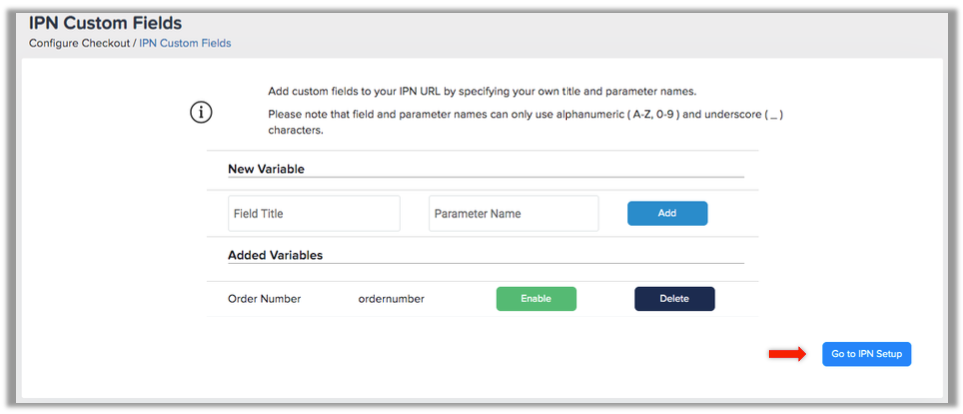Click the word 'characters.' in the info text
Image resolution: width=963 pixels, height=414 pixels.
pos(295,131)
